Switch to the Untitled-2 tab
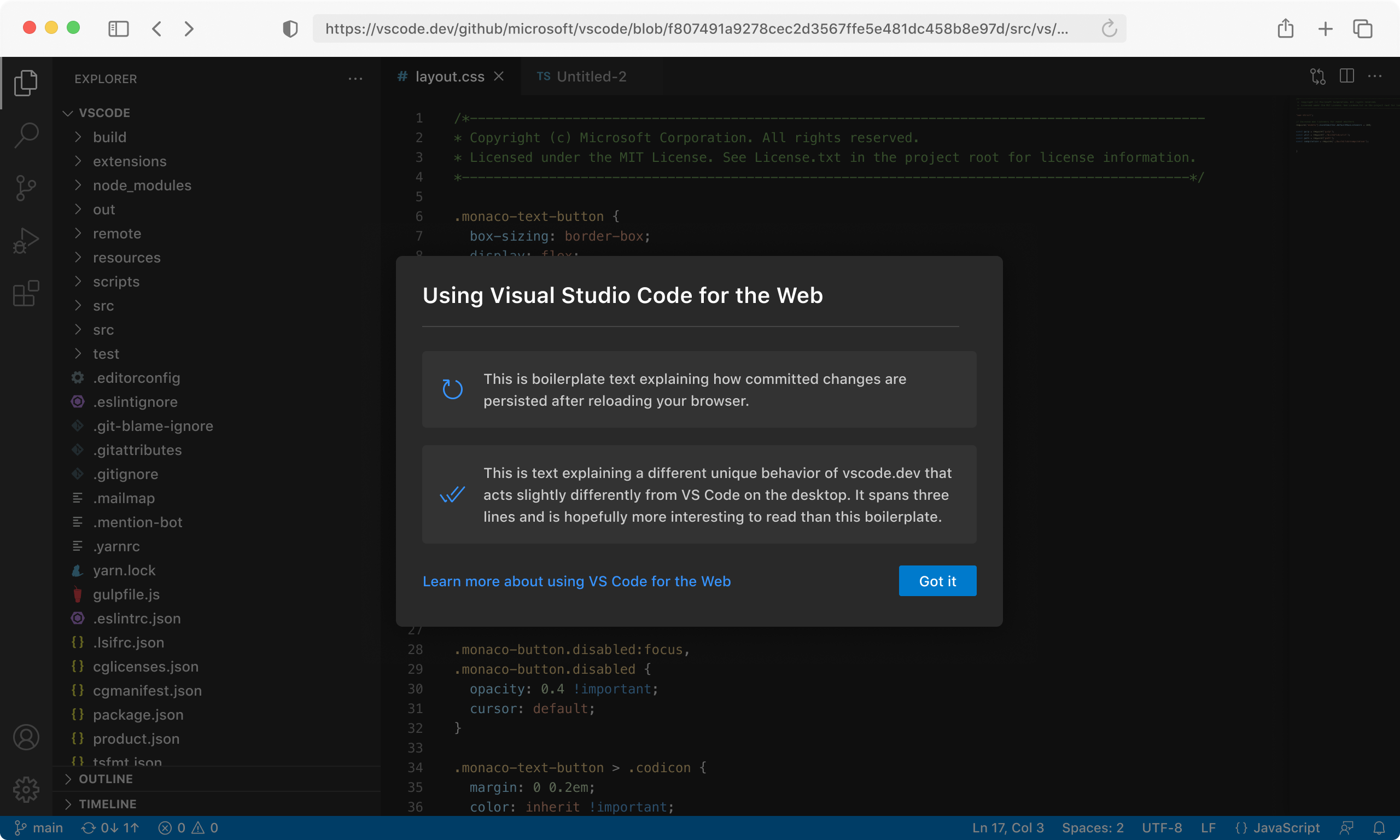Image resolution: width=1400 pixels, height=840 pixels. [x=590, y=76]
